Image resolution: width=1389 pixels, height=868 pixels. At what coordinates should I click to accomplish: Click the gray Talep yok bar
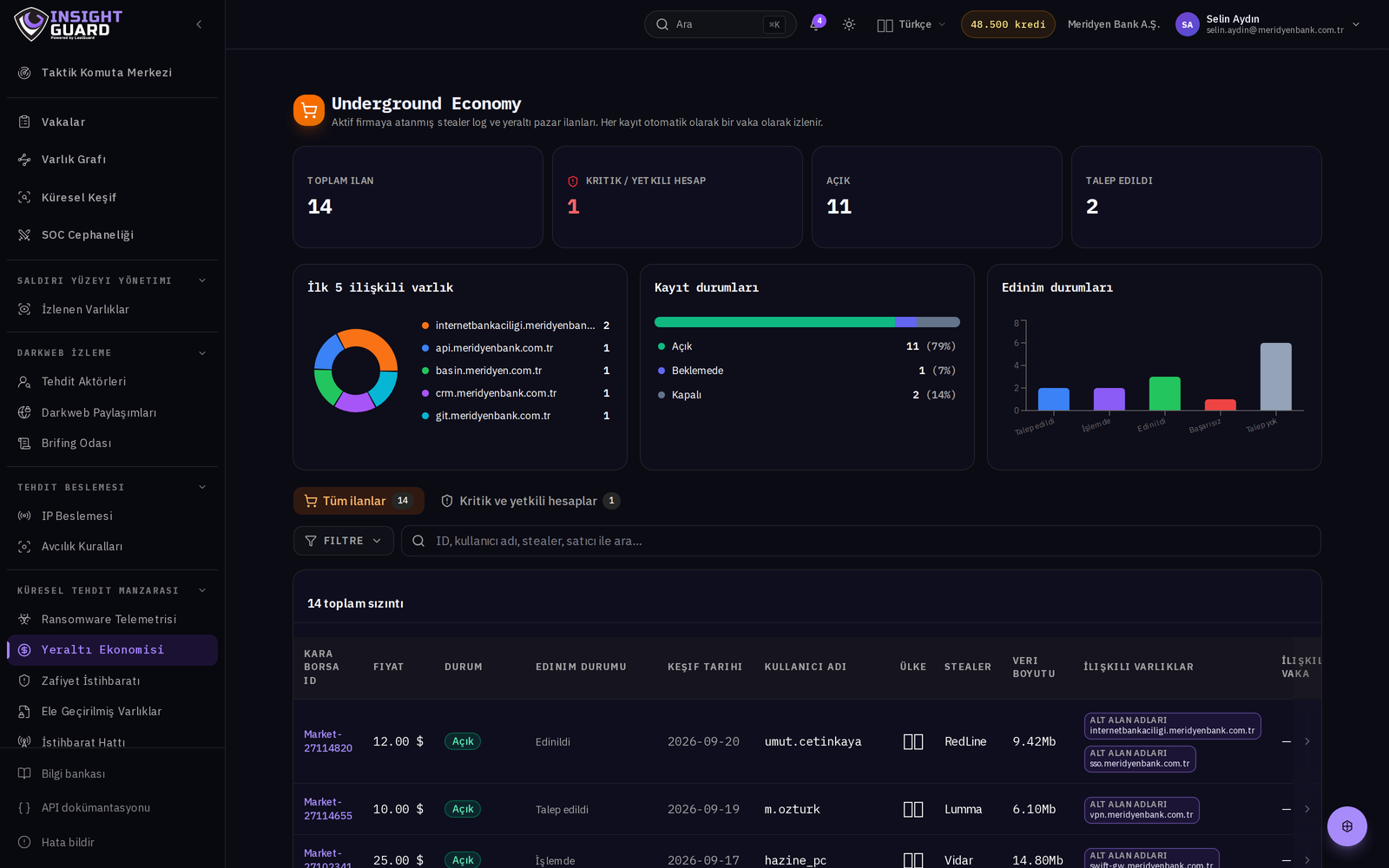[x=1275, y=377]
